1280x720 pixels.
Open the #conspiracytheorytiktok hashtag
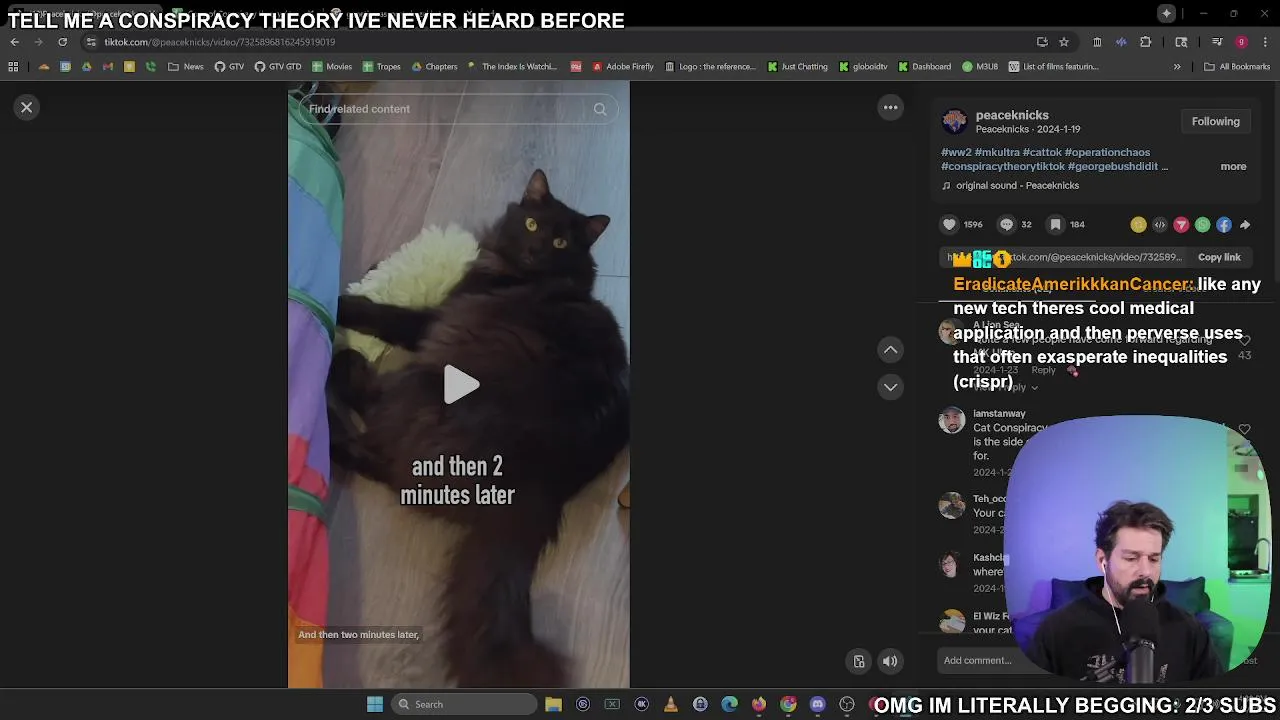coord(1003,167)
